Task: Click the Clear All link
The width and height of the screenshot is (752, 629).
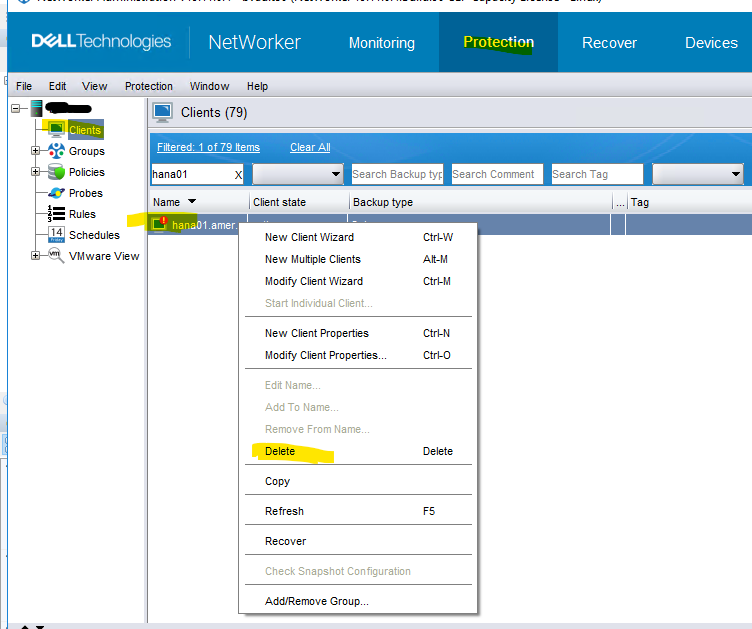Action: [x=310, y=147]
